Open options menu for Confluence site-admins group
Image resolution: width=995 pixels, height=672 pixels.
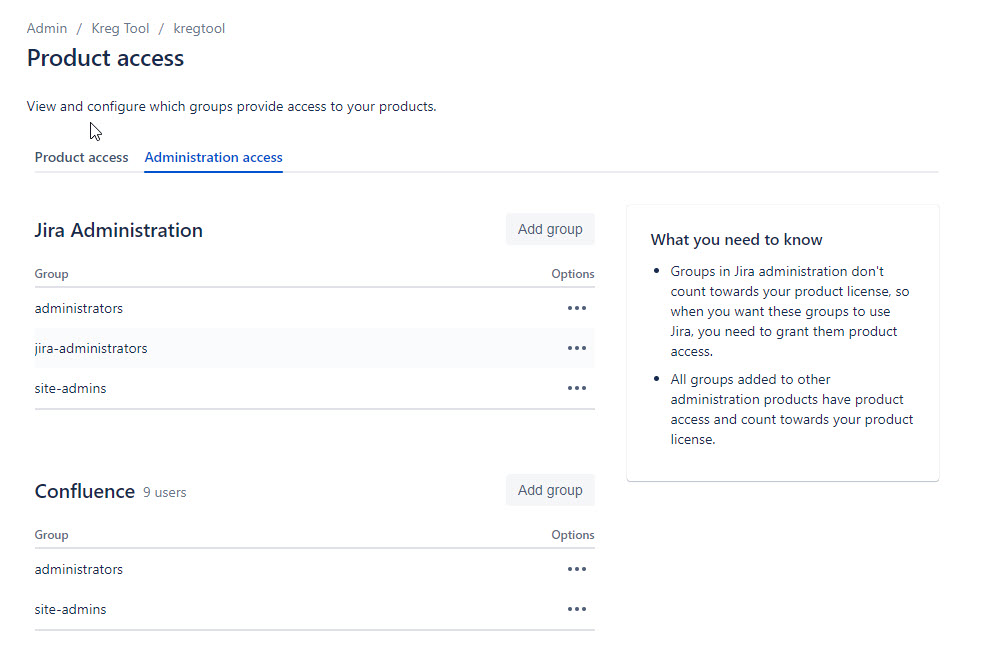point(576,609)
